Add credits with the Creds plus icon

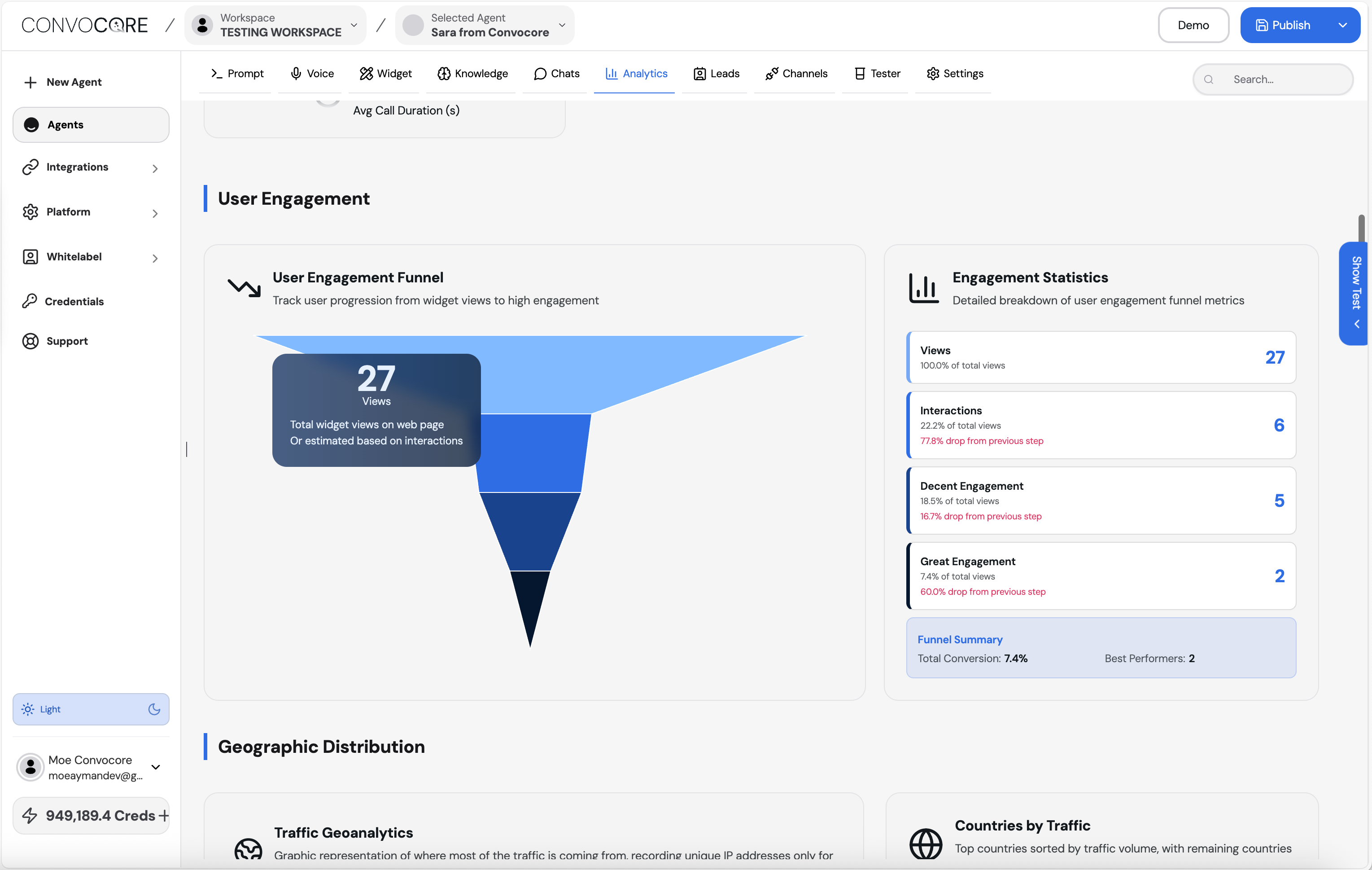[164, 816]
